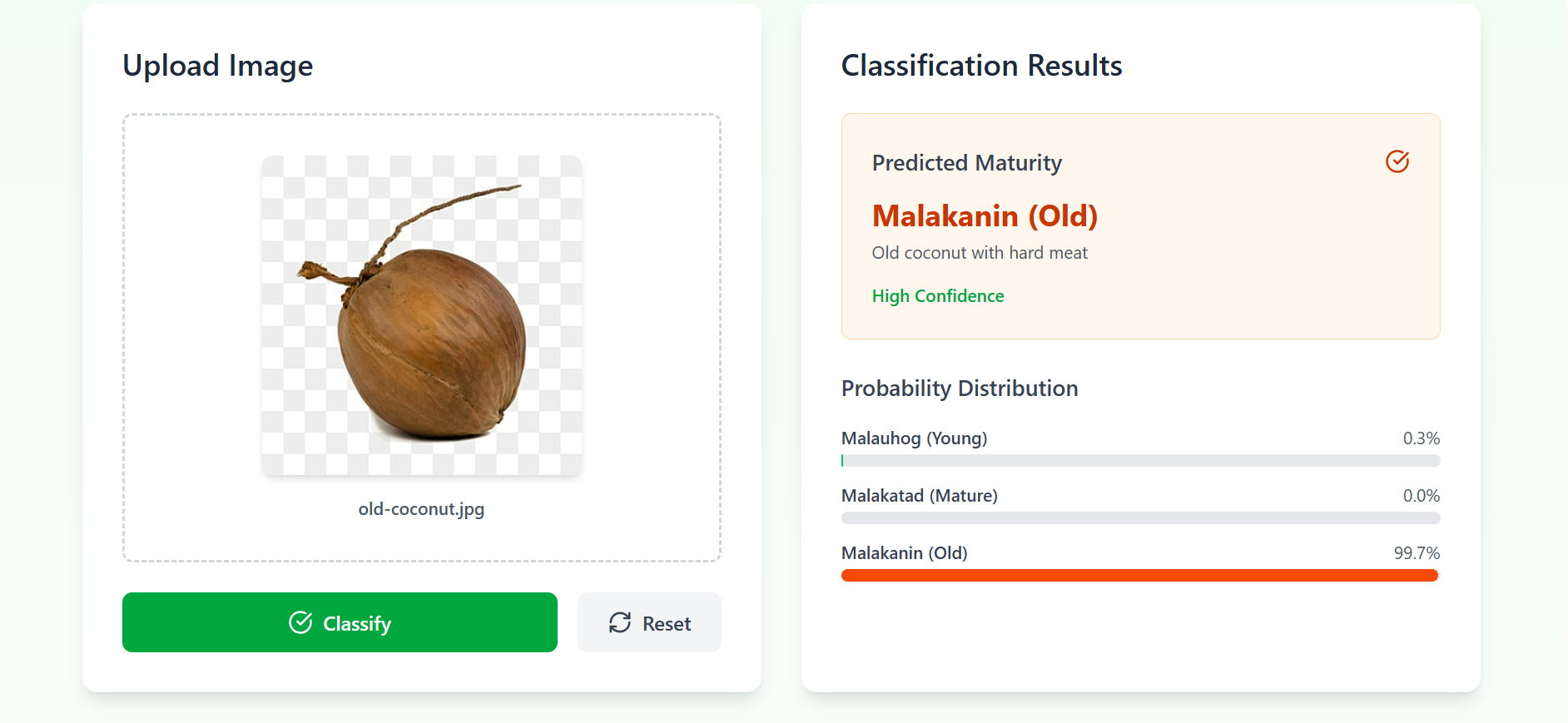Click the coconut image thumbnail
The image size is (1568, 723).
point(421,314)
